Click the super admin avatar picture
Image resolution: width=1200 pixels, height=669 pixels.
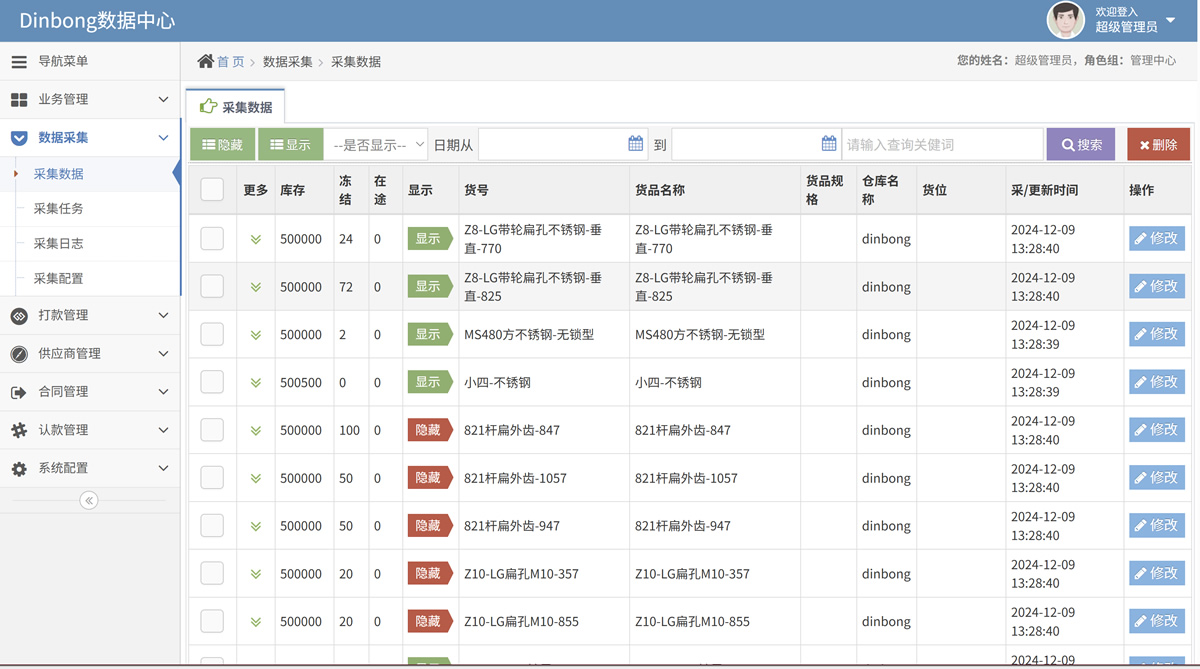pyautogui.click(x=1065, y=20)
